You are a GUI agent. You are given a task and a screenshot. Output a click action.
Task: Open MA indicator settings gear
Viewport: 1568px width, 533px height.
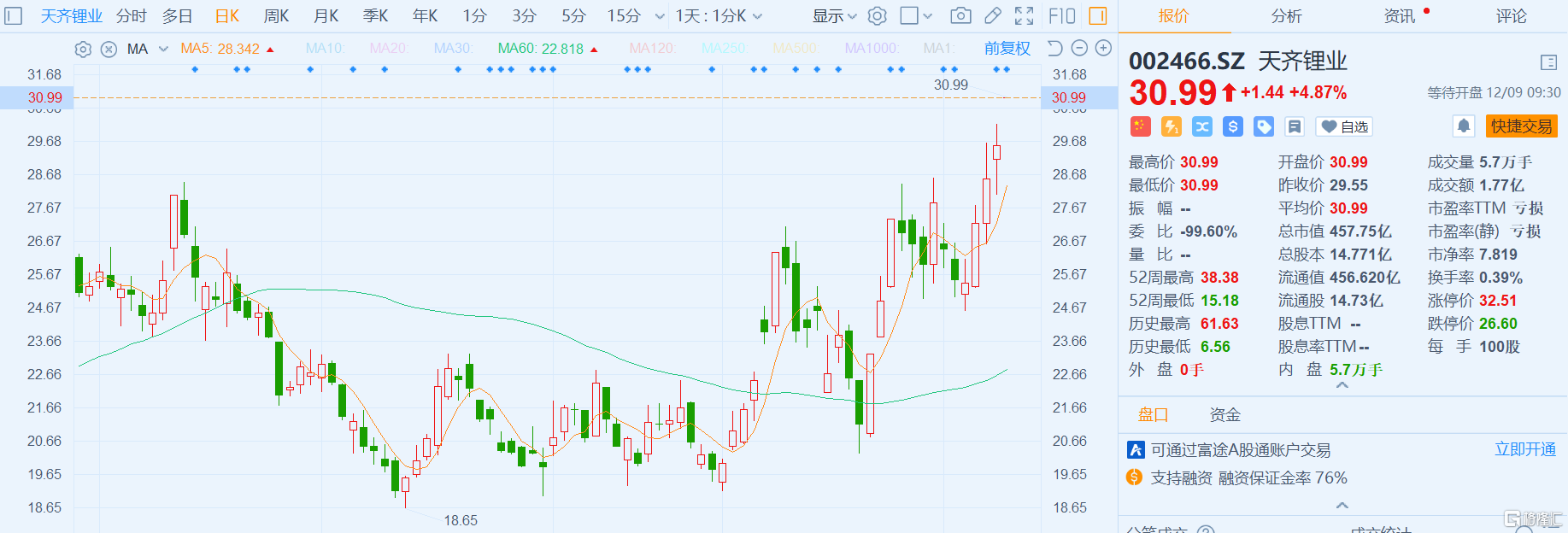pyautogui.click(x=83, y=50)
